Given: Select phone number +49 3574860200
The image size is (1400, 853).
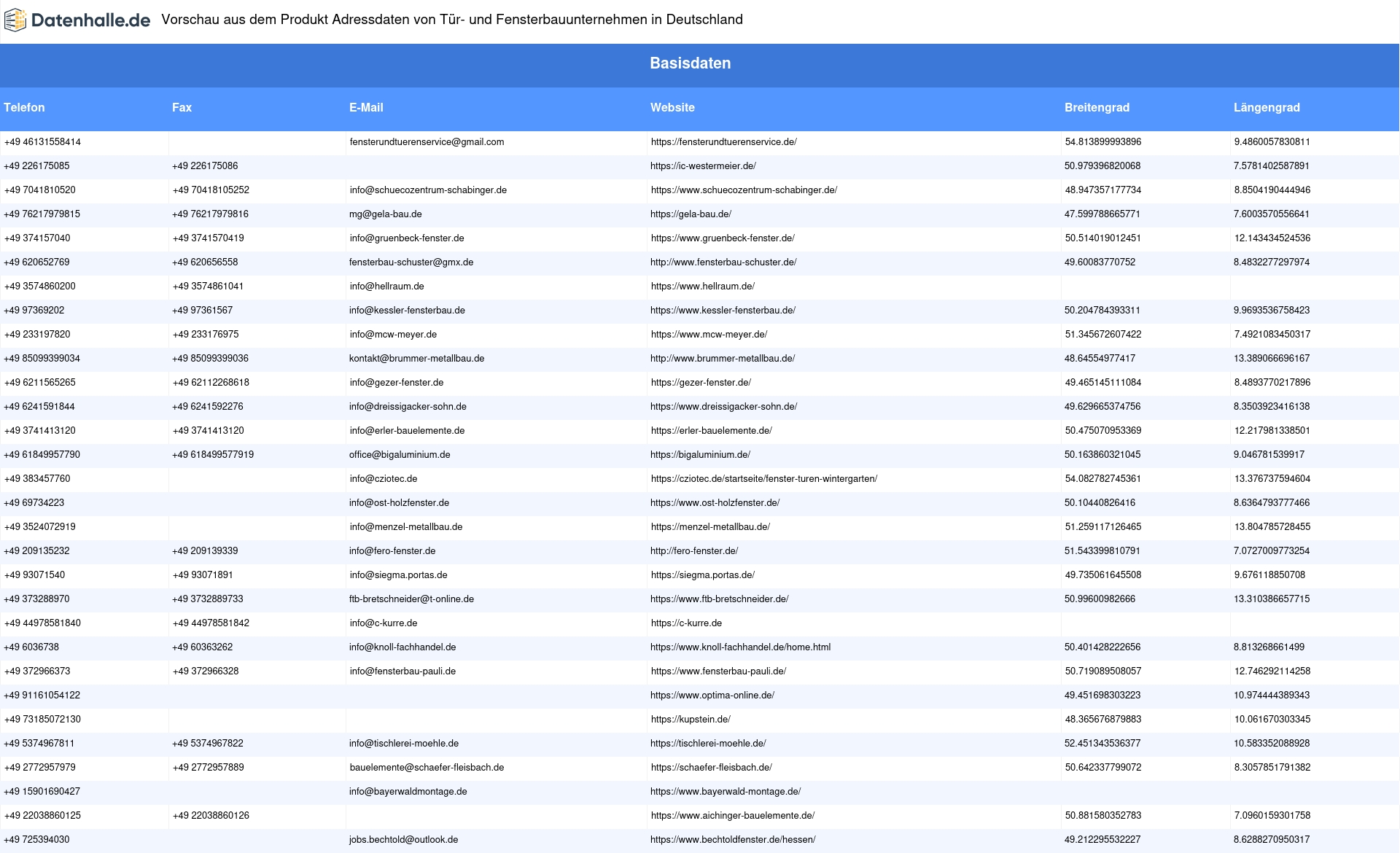Looking at the screenshot, I should click(40, 287).
